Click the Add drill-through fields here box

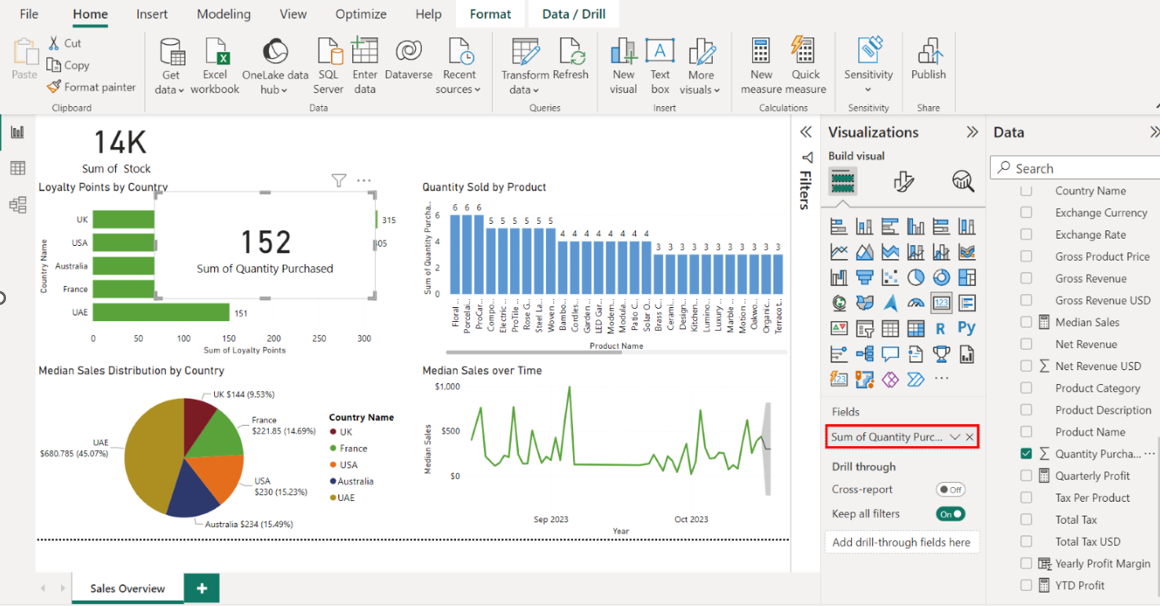[901, 542]
